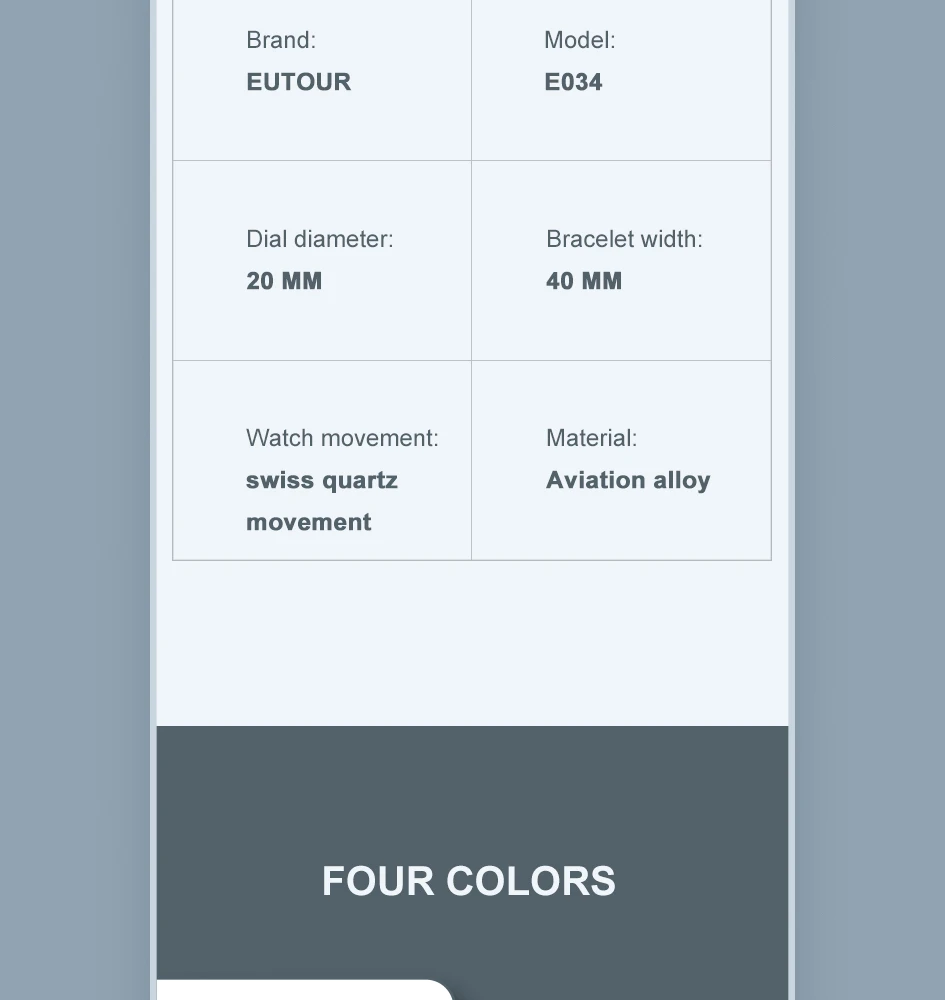Click the "Brand:" label
The width and height of the screenshot is (945, 1000).
tap(281, 40)
